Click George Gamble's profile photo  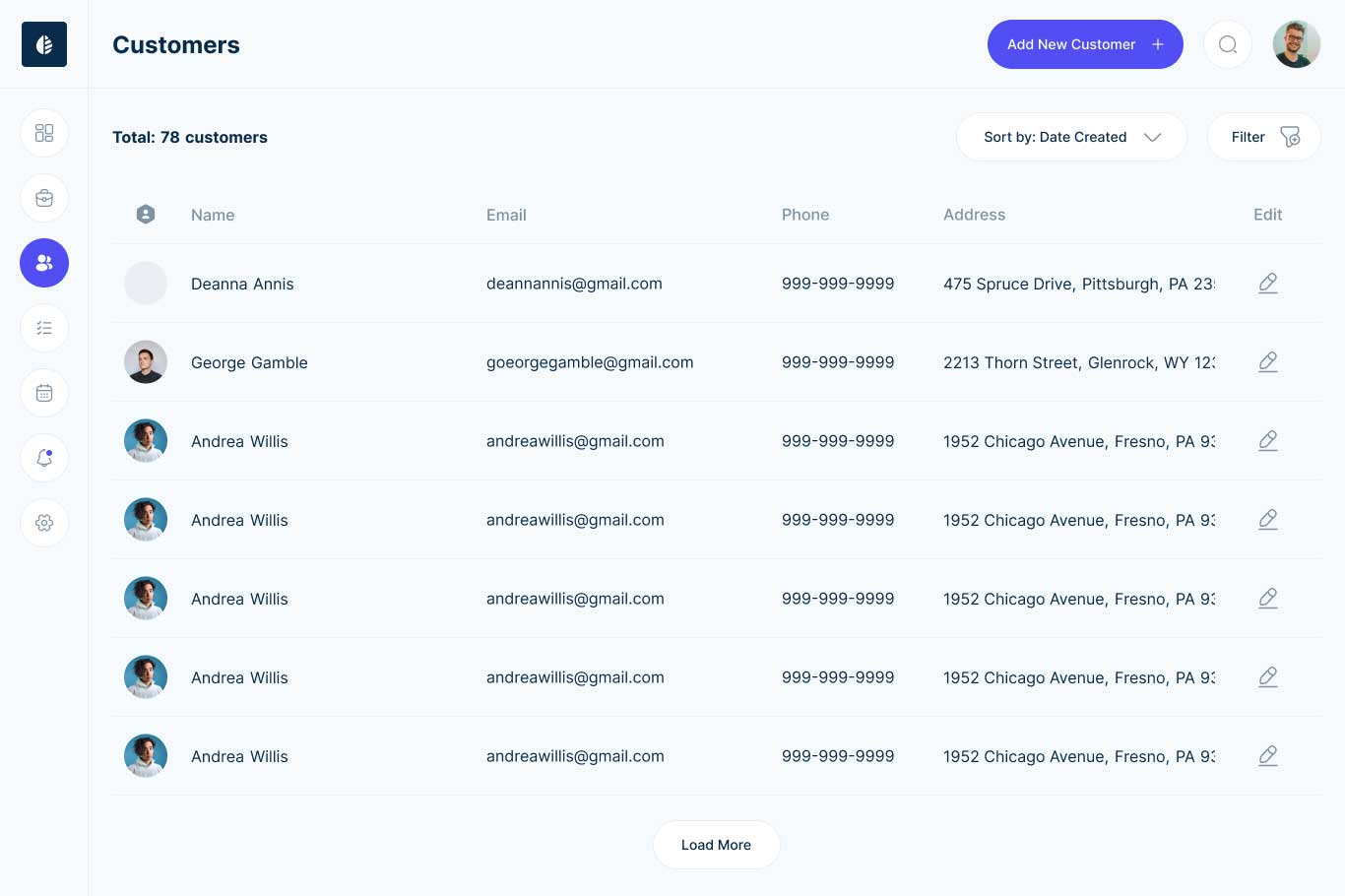[x=146, y=362]
